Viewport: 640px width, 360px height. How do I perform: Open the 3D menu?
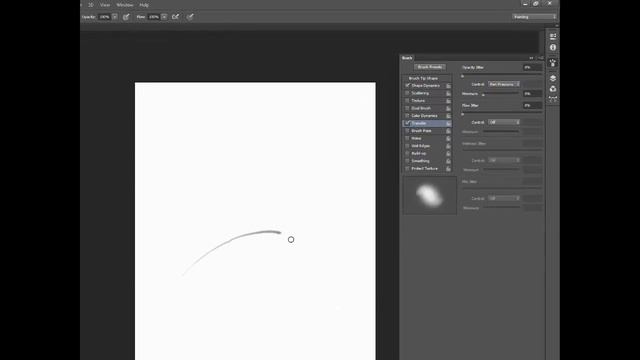pos(91,5)
